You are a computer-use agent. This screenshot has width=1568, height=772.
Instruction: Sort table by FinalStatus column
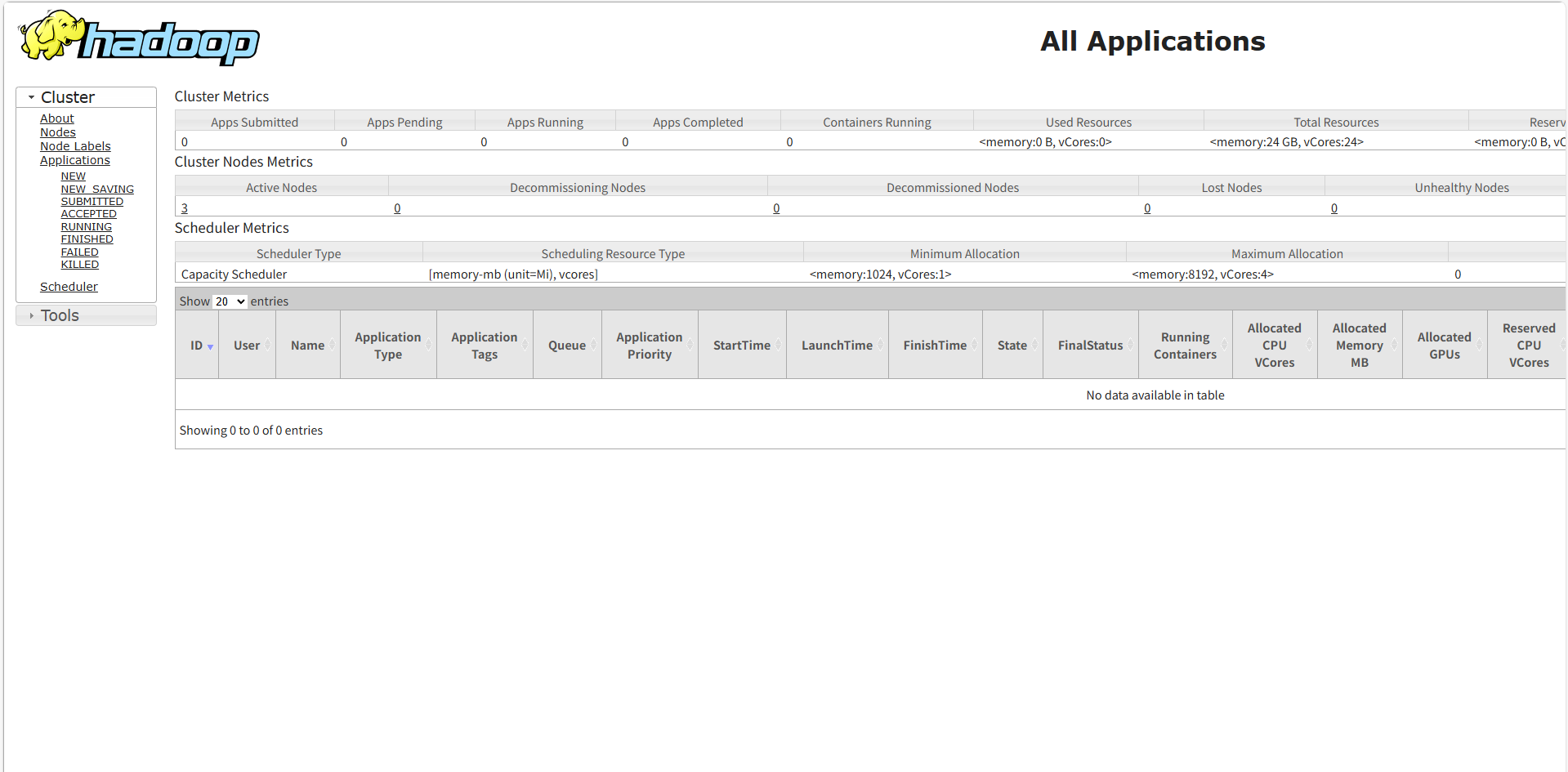click(1091, 346)
